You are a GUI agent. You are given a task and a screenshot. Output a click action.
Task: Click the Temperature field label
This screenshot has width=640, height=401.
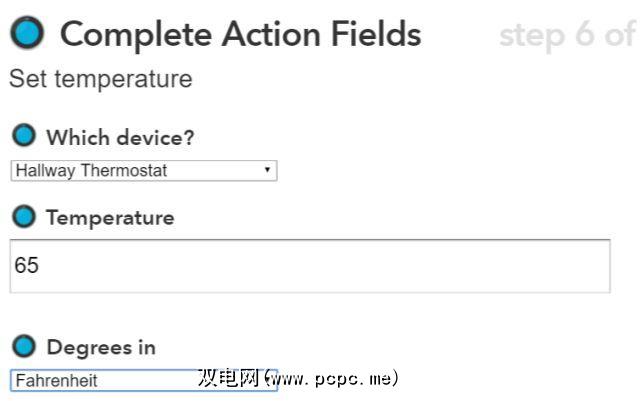click(110, 218)
